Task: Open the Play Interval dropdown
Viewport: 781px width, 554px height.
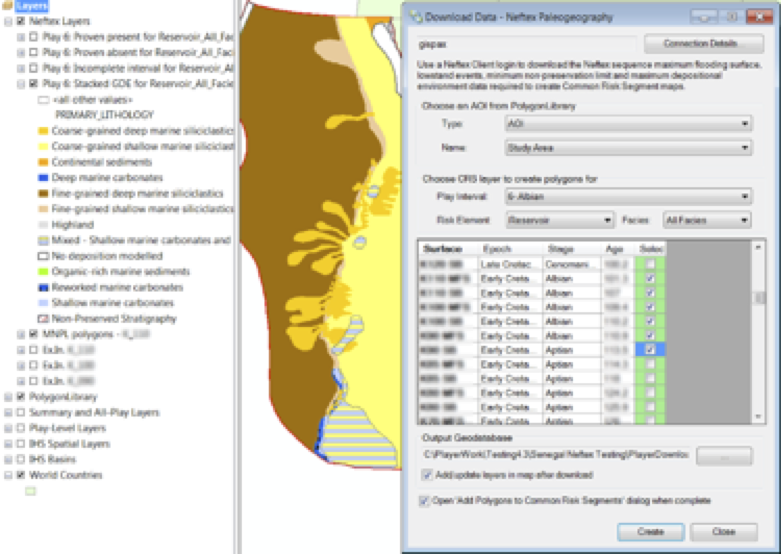Action: coord(628,197)
